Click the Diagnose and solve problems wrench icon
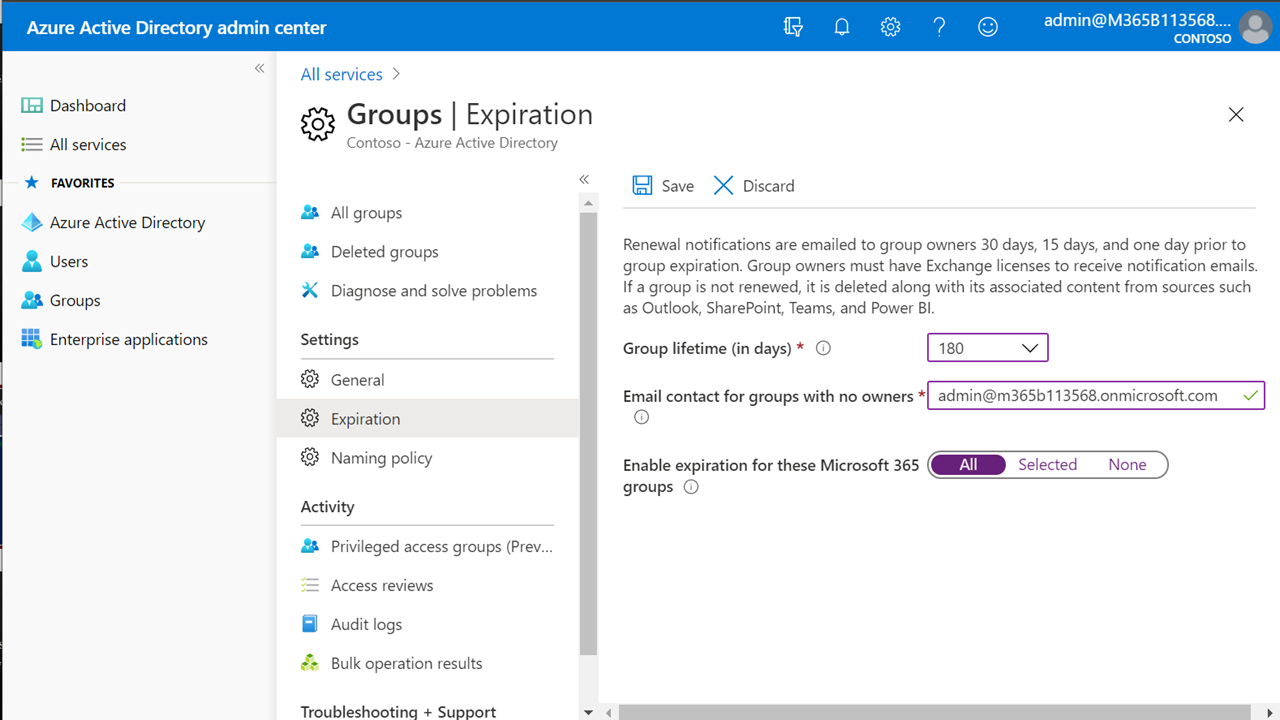 point(310,290)
